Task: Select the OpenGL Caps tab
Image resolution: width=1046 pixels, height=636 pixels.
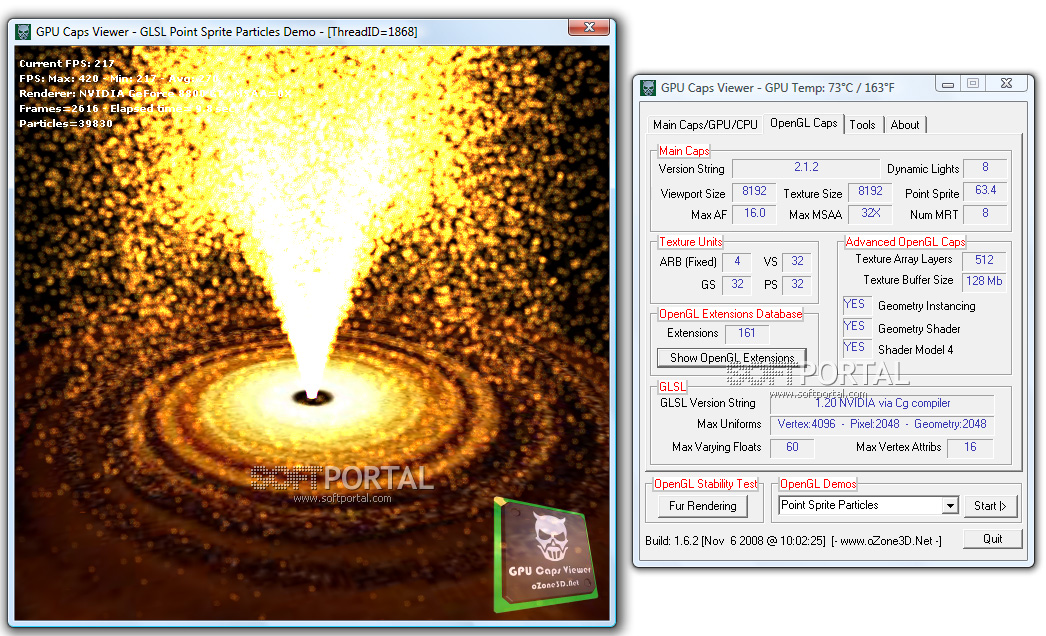Action: point(803,123)
